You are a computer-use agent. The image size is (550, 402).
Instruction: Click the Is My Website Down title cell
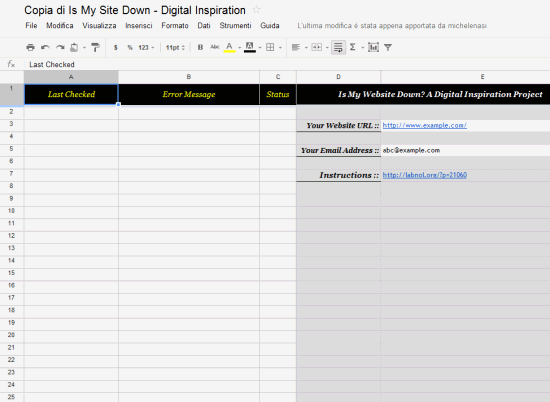pos(423,94)
